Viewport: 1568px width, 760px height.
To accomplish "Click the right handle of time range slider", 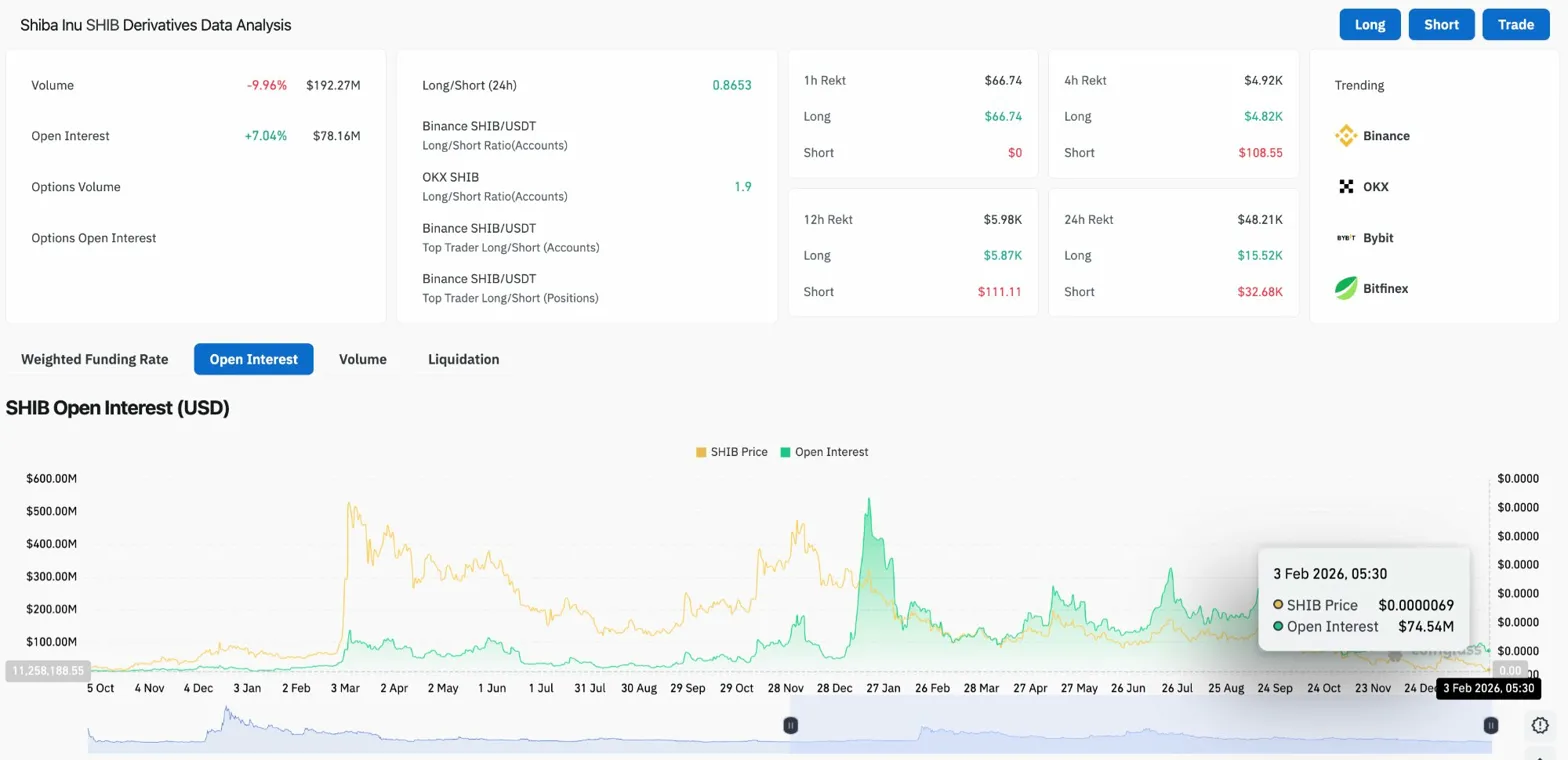I will point(1490,725).
